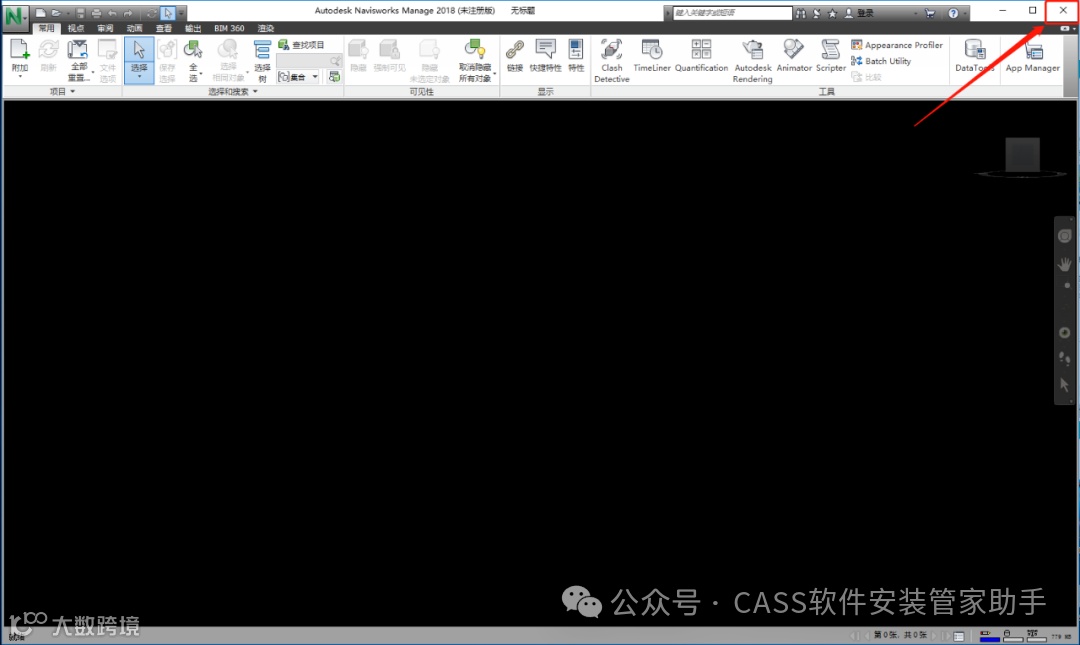The width and height of the screenshot is (1080, 645).
Task: Switch to the 审阅 ribbon tab
Action: pos(105,28)
